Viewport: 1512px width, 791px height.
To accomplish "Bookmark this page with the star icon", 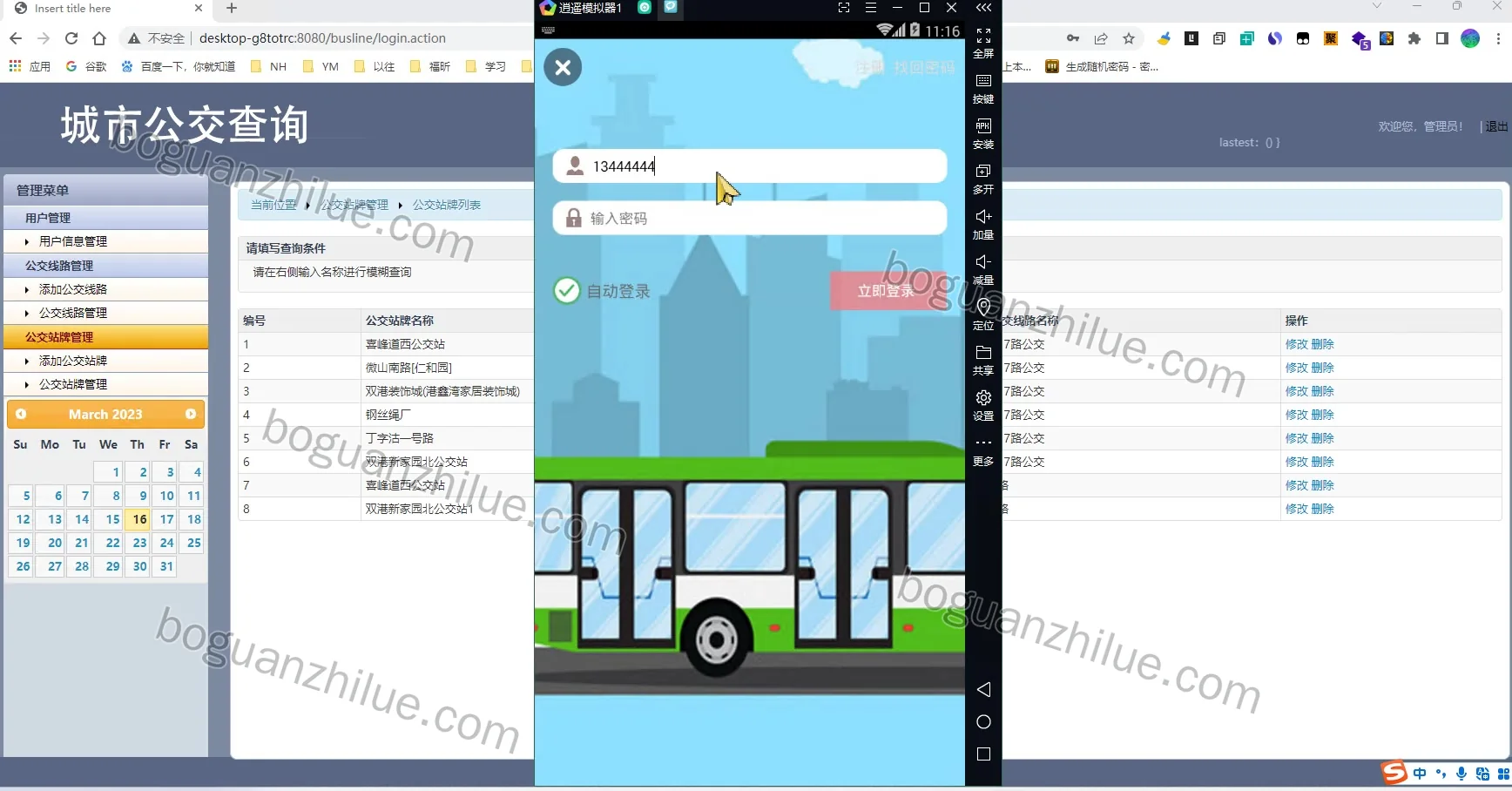I will 1129,38.
